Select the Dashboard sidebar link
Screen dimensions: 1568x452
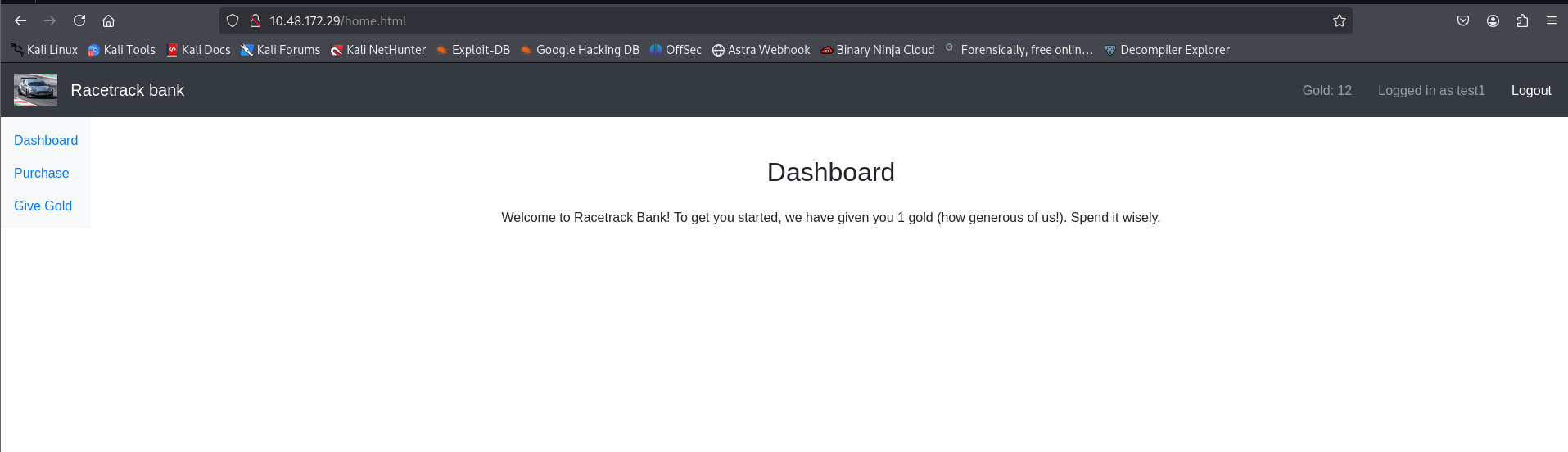[46, 141]
